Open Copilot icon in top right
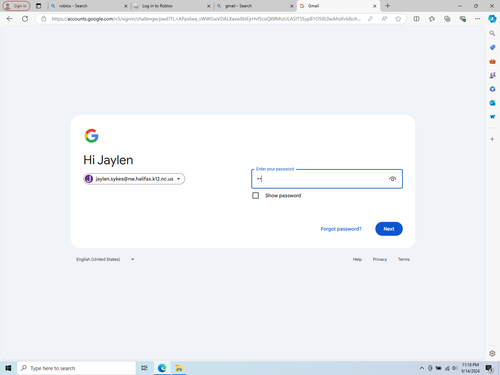500x375 pixels. click(x=492, y=19)
